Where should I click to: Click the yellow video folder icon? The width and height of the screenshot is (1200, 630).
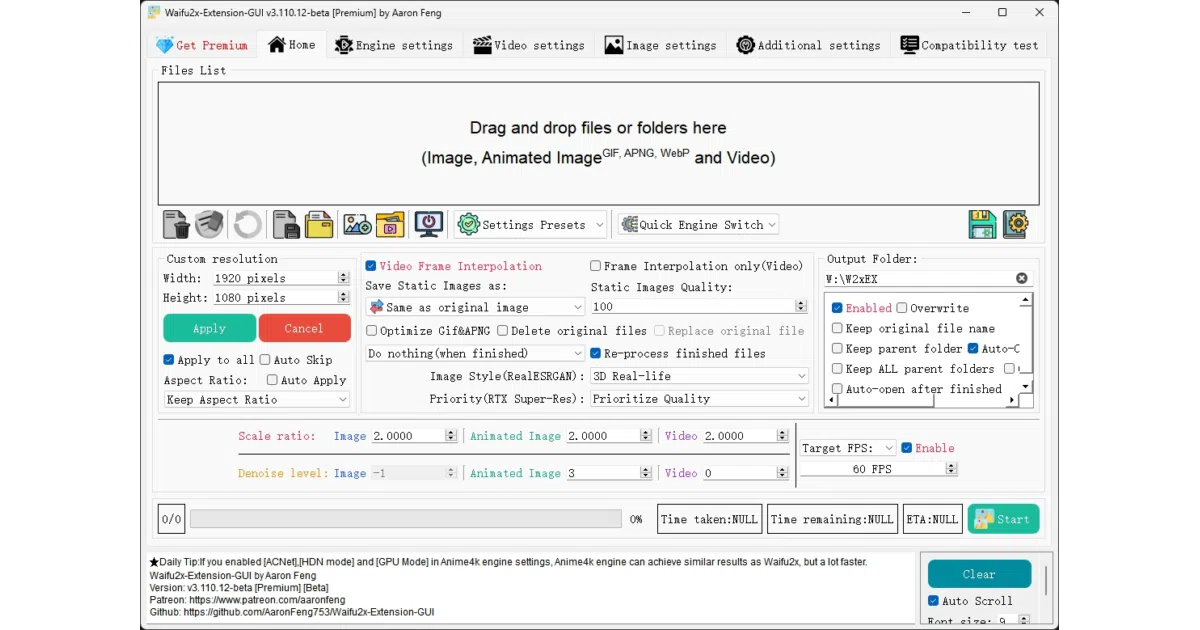390,224
